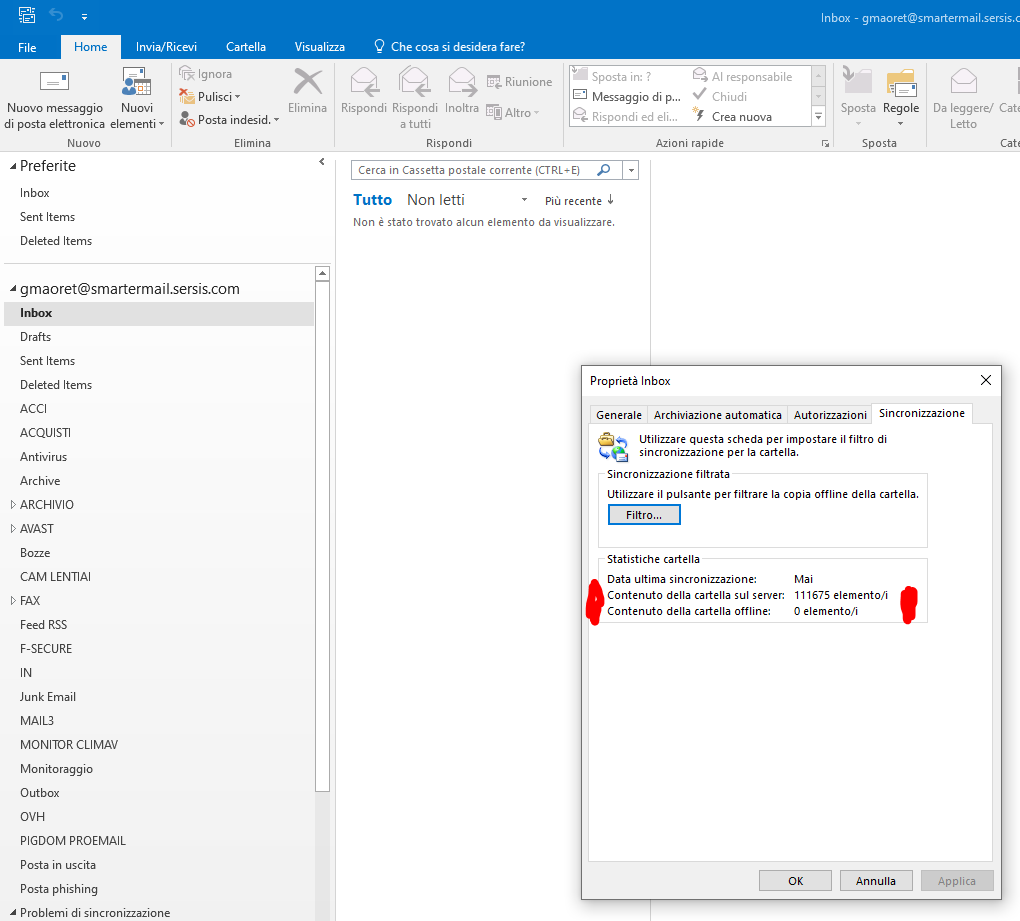Click in the Cerca in Cassetta postale field
This screenshot has width=1020, height=921.
click(472, 171)
